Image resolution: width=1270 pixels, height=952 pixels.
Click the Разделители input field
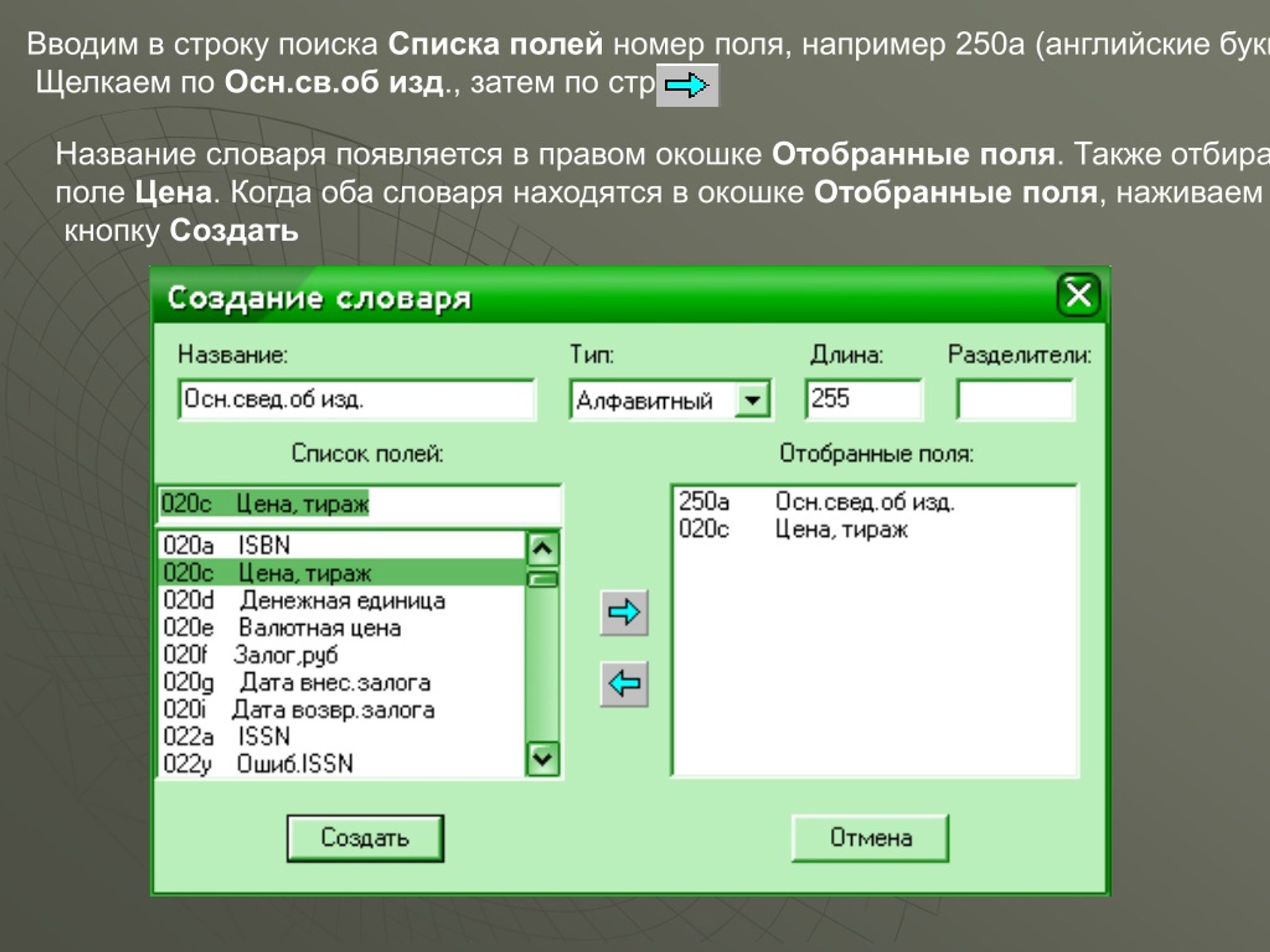(1015, 399)
